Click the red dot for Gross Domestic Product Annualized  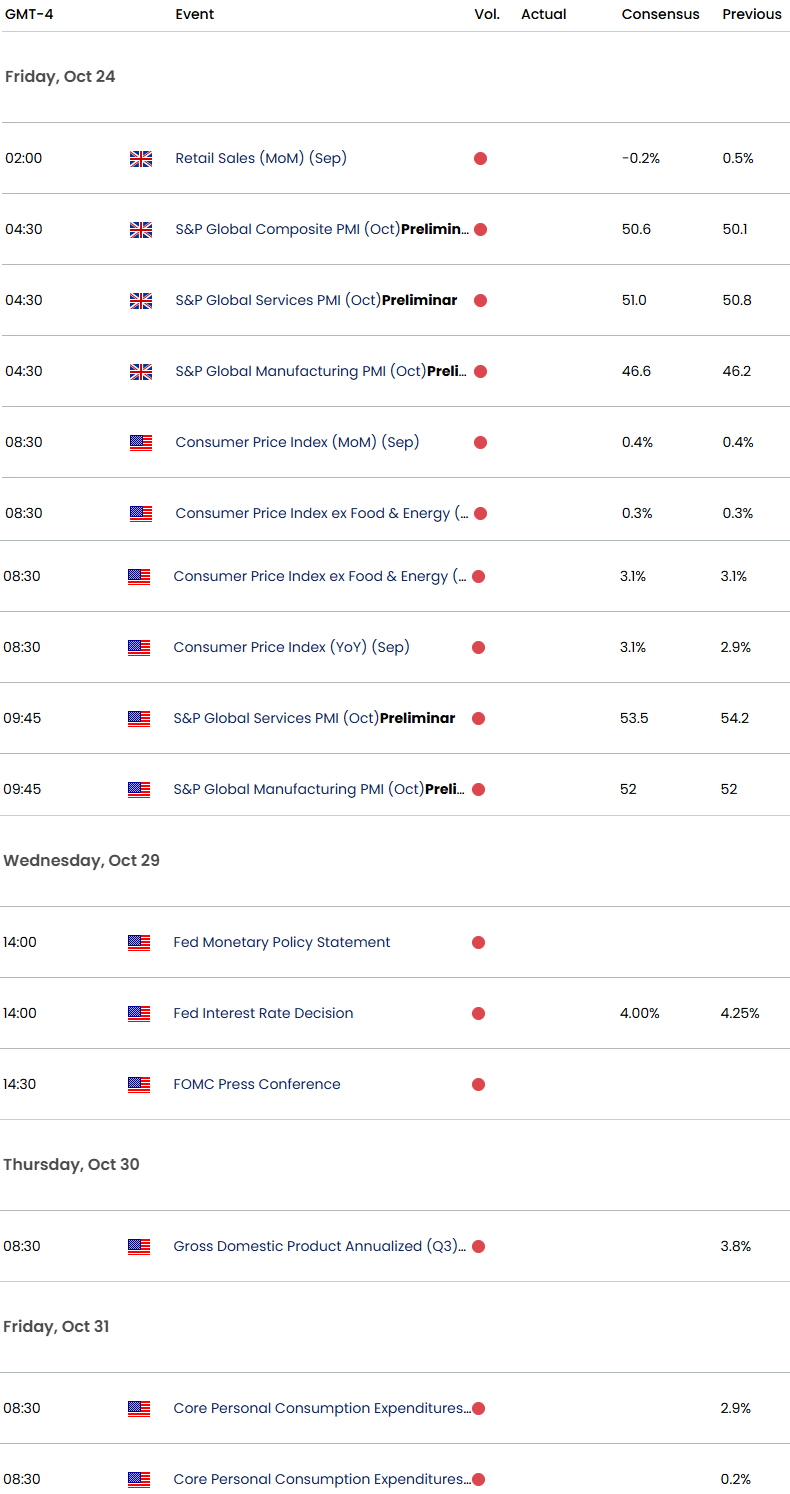[x=478, y=1246]
